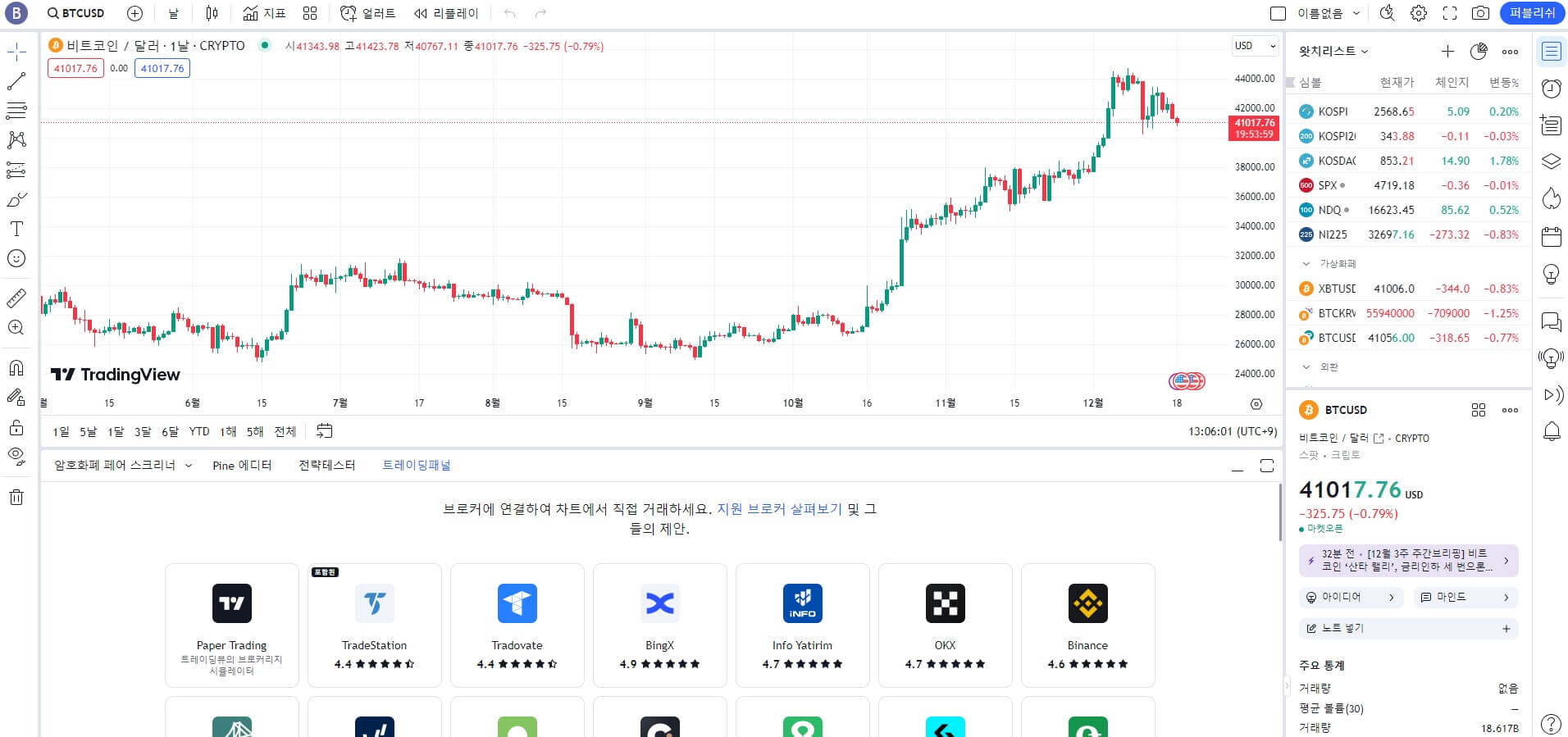
Task: Select the crosshair cursor tool
Action: (x=16, y=52)
